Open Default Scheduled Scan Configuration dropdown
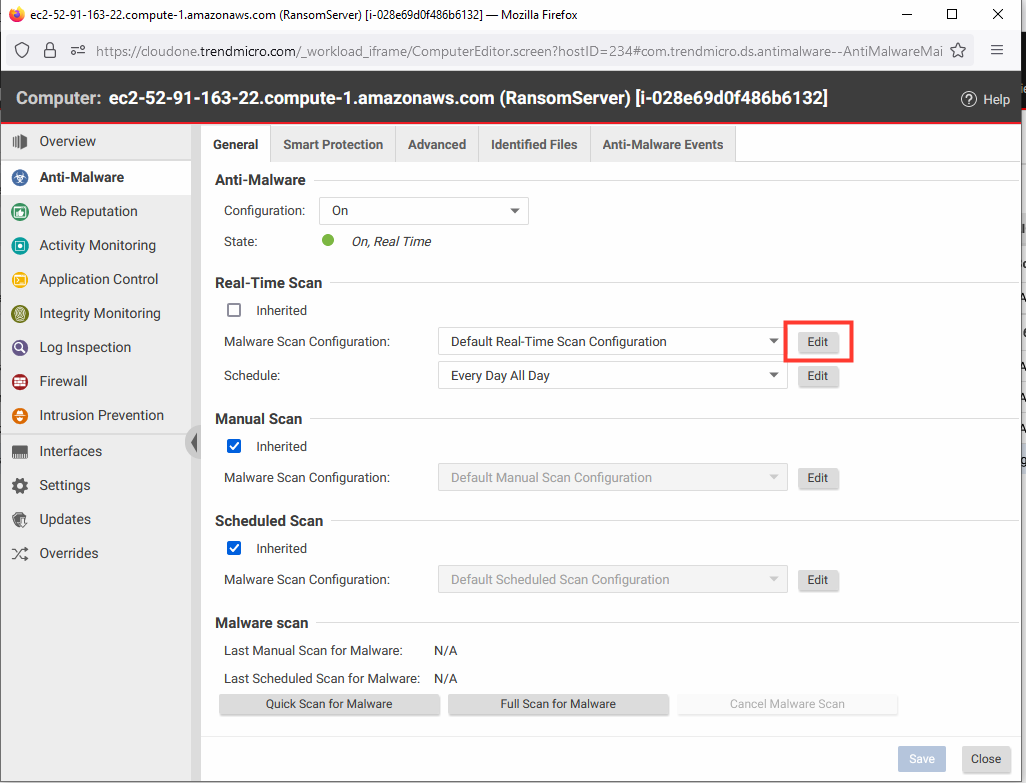 (612, 580)
